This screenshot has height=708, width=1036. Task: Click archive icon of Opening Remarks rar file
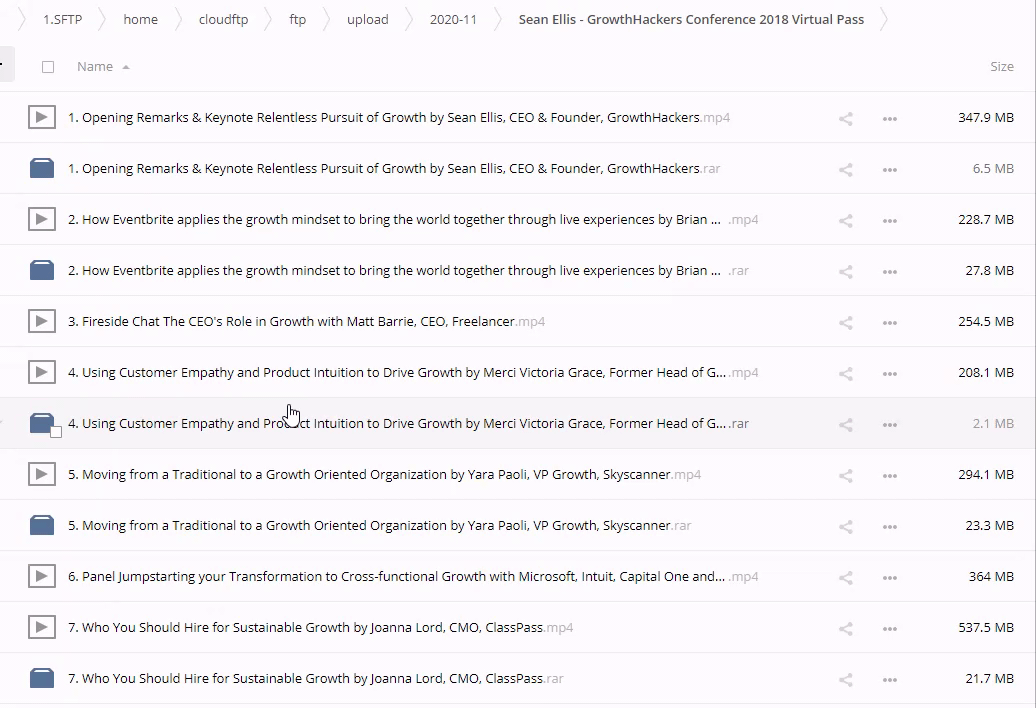[x=41, y=169]
